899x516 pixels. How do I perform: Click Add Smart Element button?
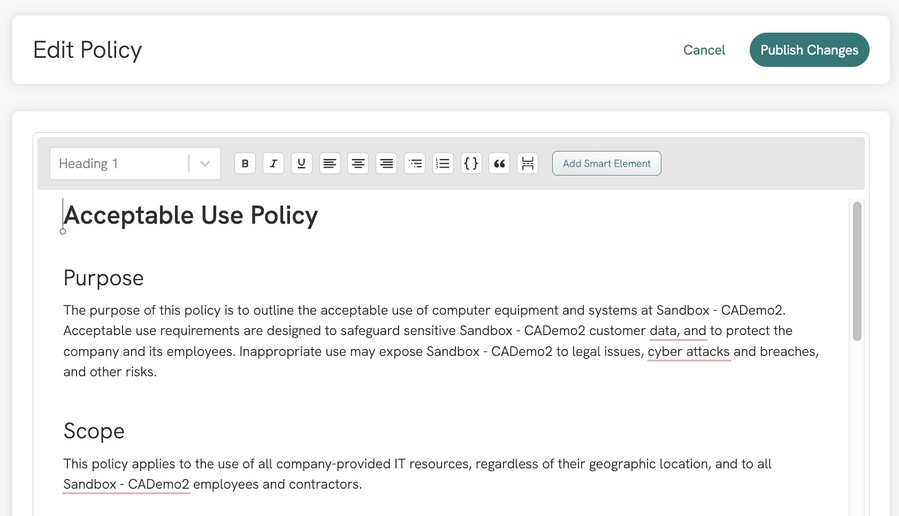[607, 163]
